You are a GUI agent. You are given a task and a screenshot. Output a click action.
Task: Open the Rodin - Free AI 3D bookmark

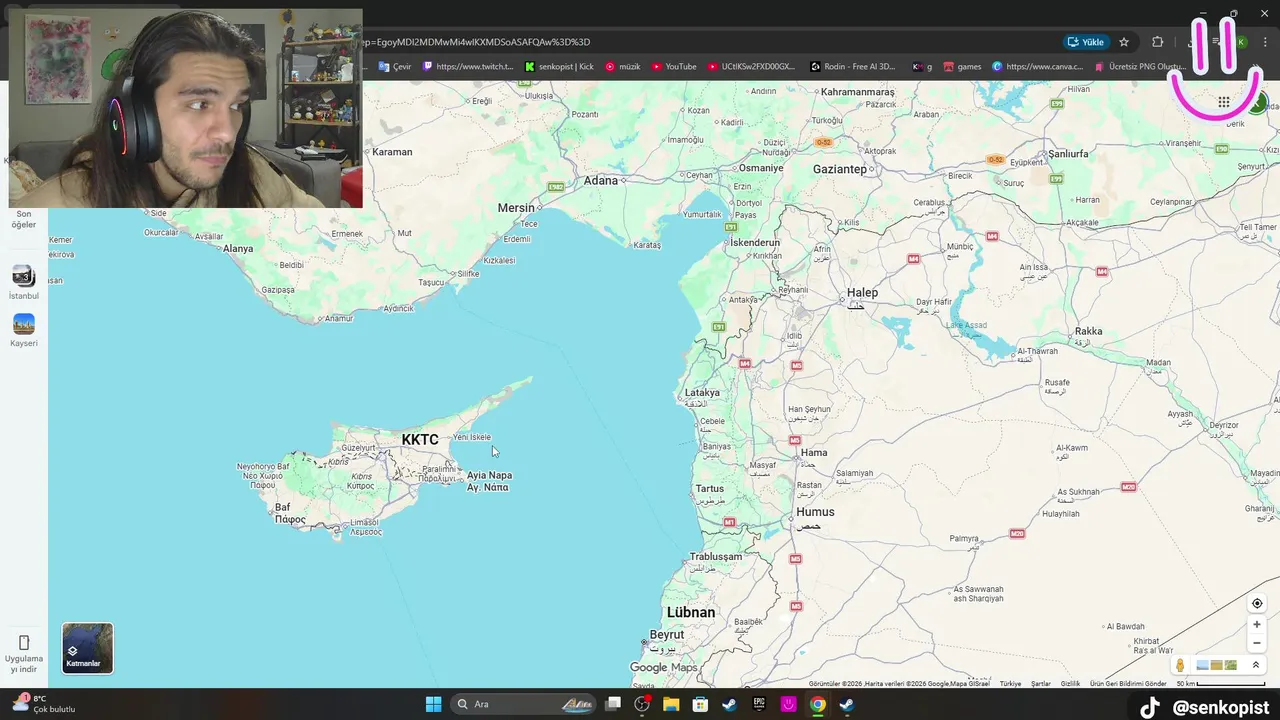tap(853, 67)
